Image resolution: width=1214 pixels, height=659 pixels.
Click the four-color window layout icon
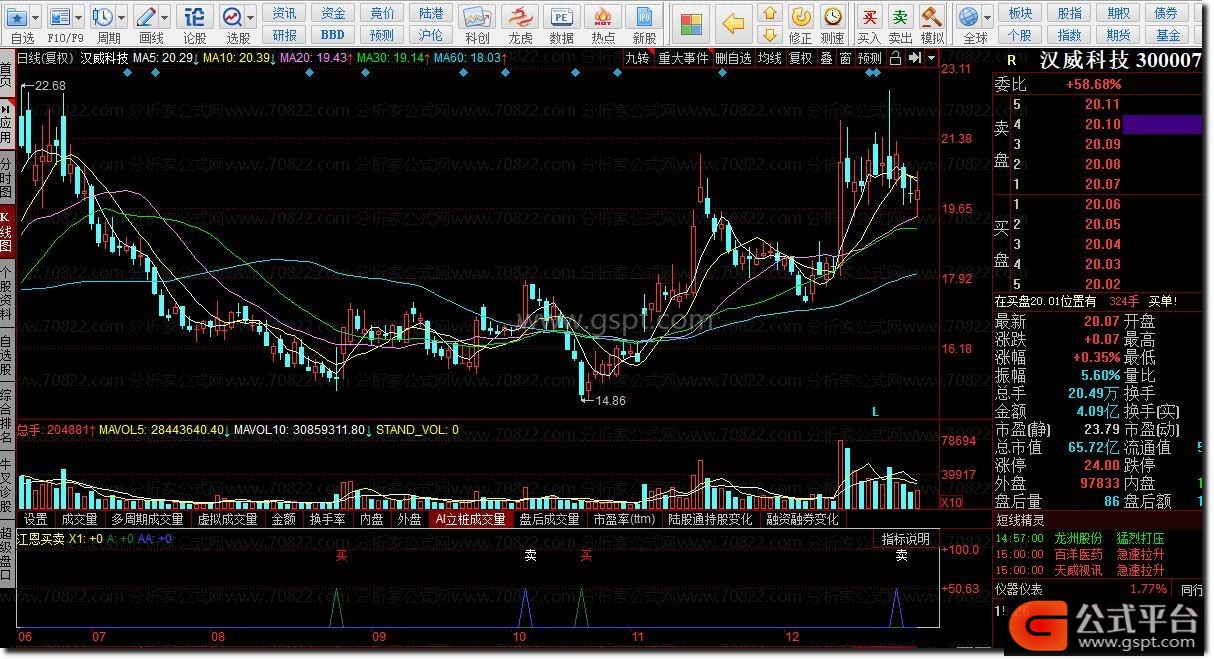click(689, 22)
